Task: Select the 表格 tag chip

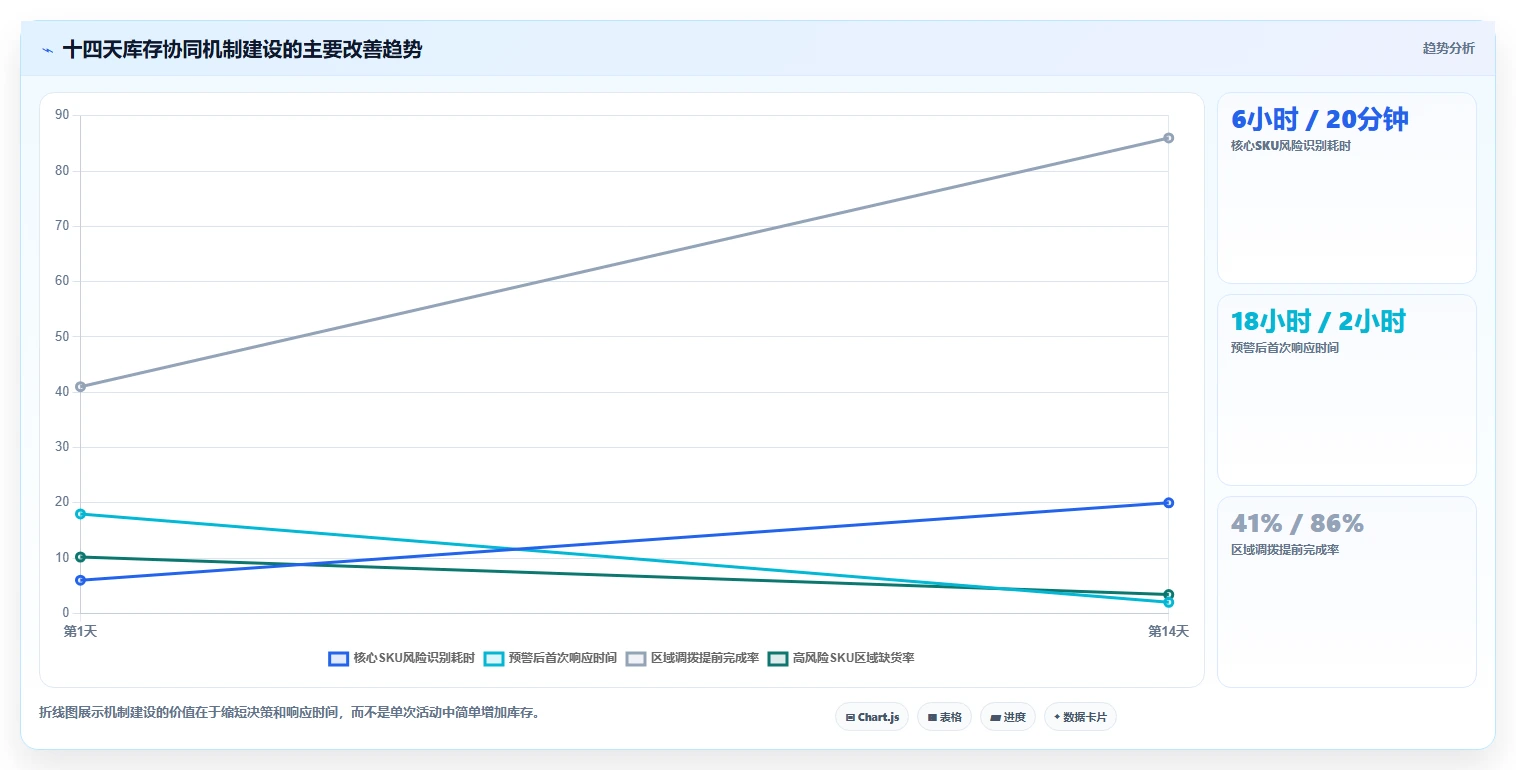Action: tap(944, 717)
